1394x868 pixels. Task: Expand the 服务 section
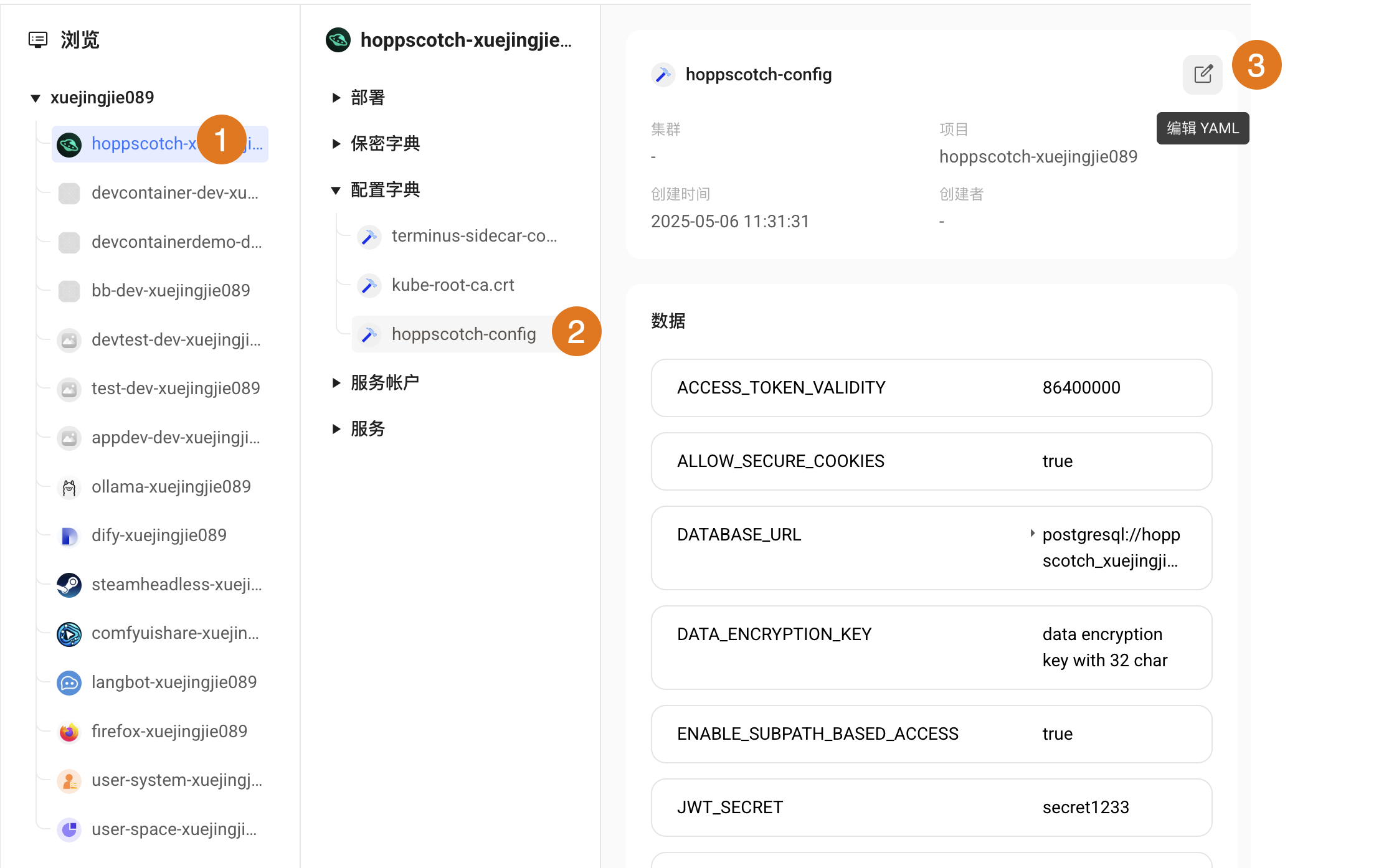pyautogui.click(x=336, y=428)
